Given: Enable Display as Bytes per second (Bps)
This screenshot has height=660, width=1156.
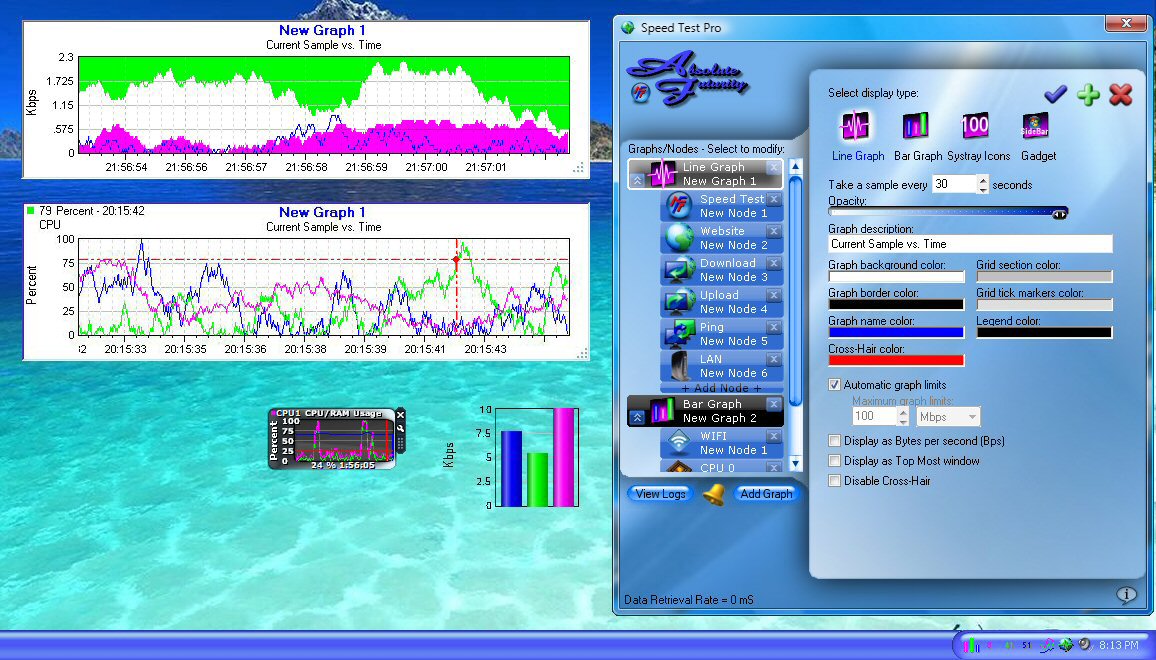Looking at the screenshot, I should tap(835, 441).
